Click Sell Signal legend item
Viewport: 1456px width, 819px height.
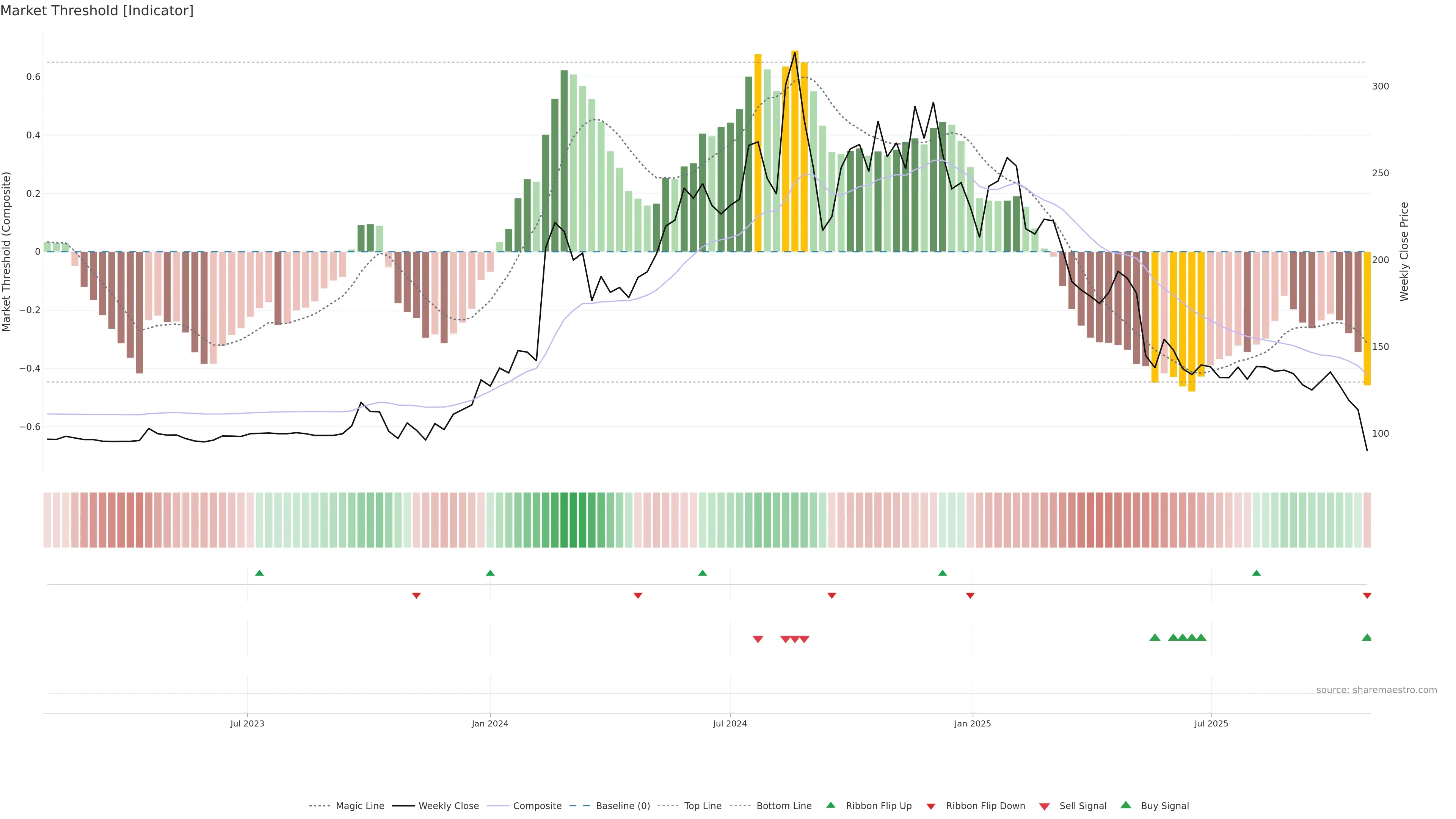[x=1083, y=806]
